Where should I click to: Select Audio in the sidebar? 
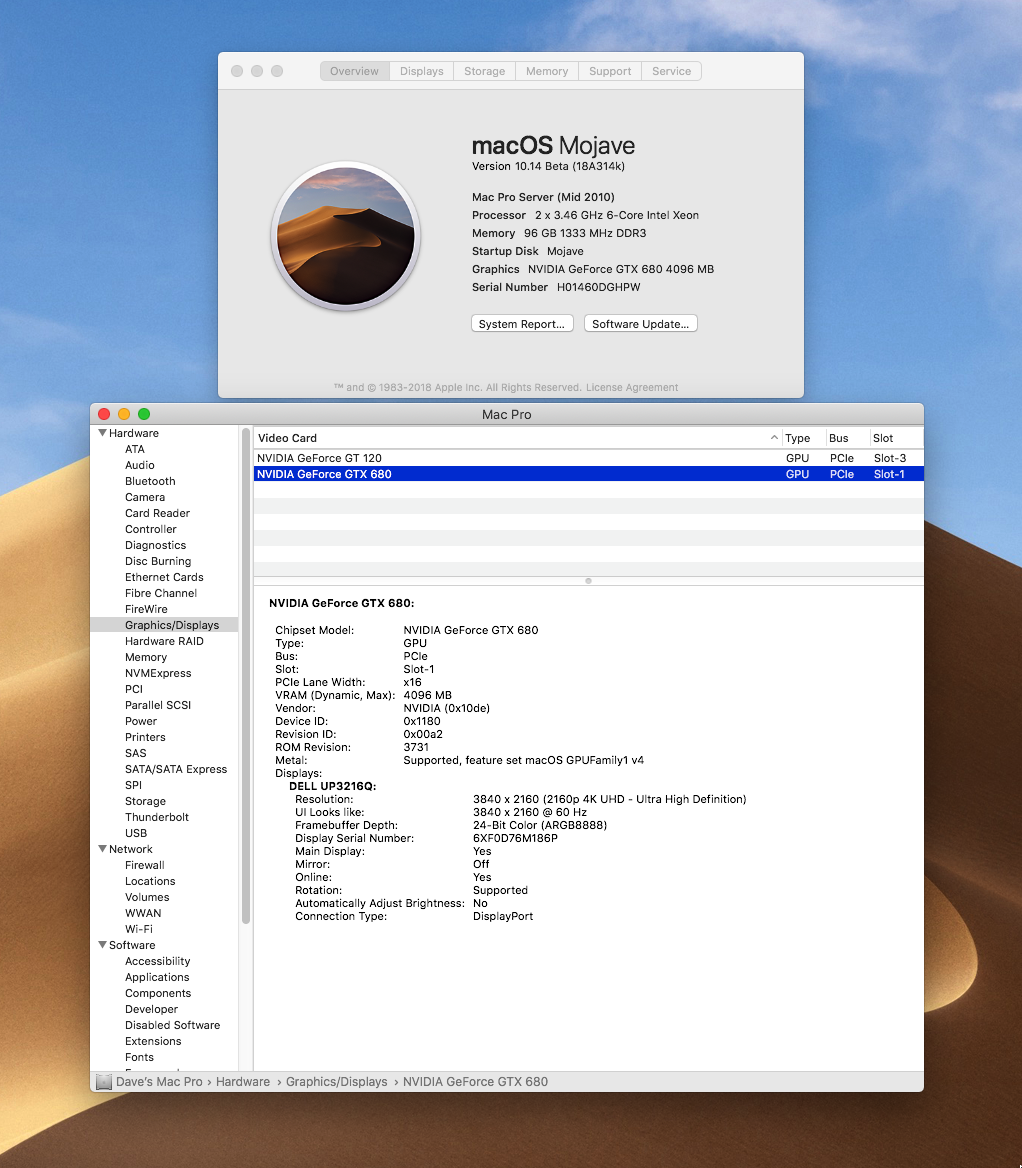point(140,465)
